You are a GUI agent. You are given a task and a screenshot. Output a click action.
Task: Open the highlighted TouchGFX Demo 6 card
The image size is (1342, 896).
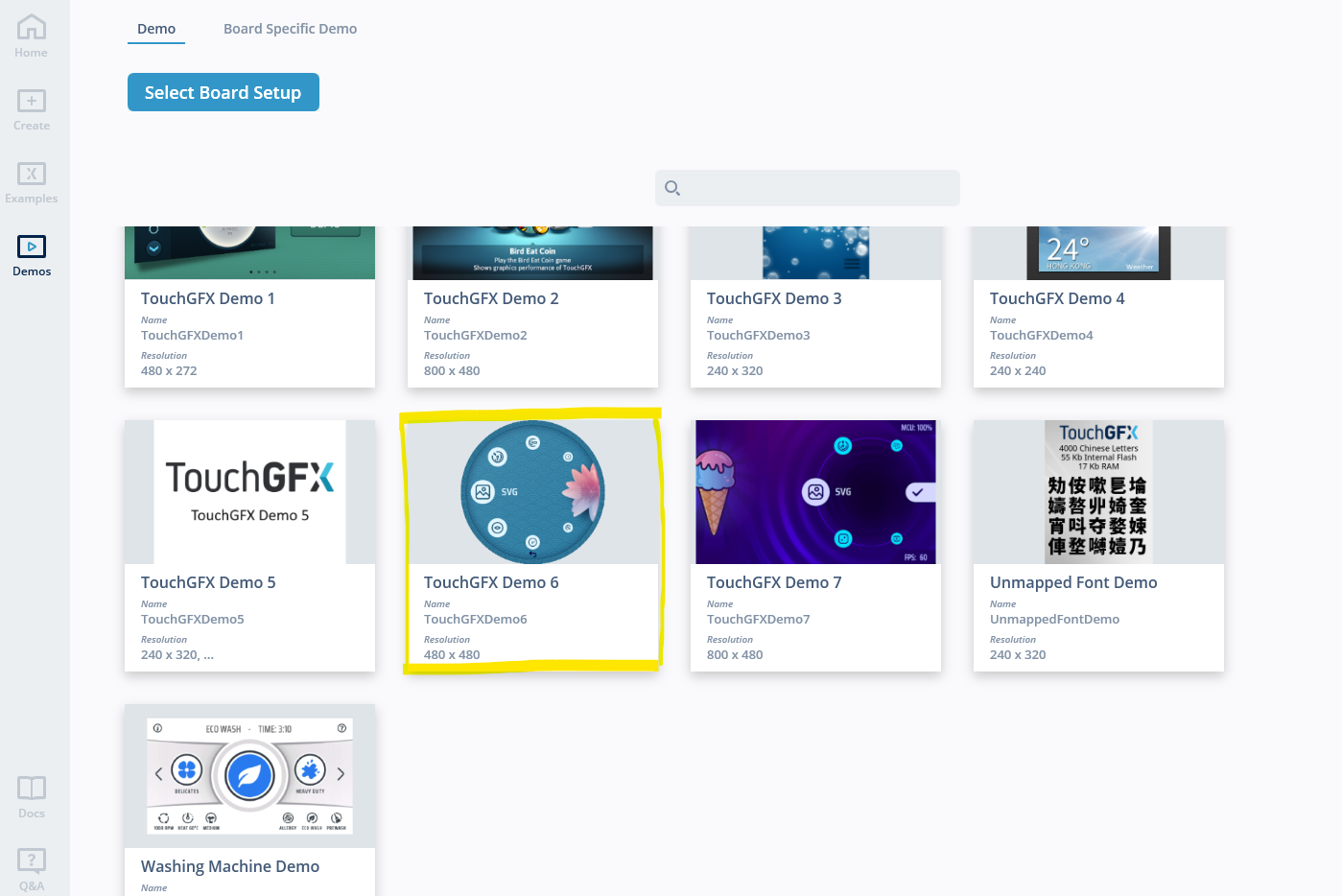pos(532,492)
